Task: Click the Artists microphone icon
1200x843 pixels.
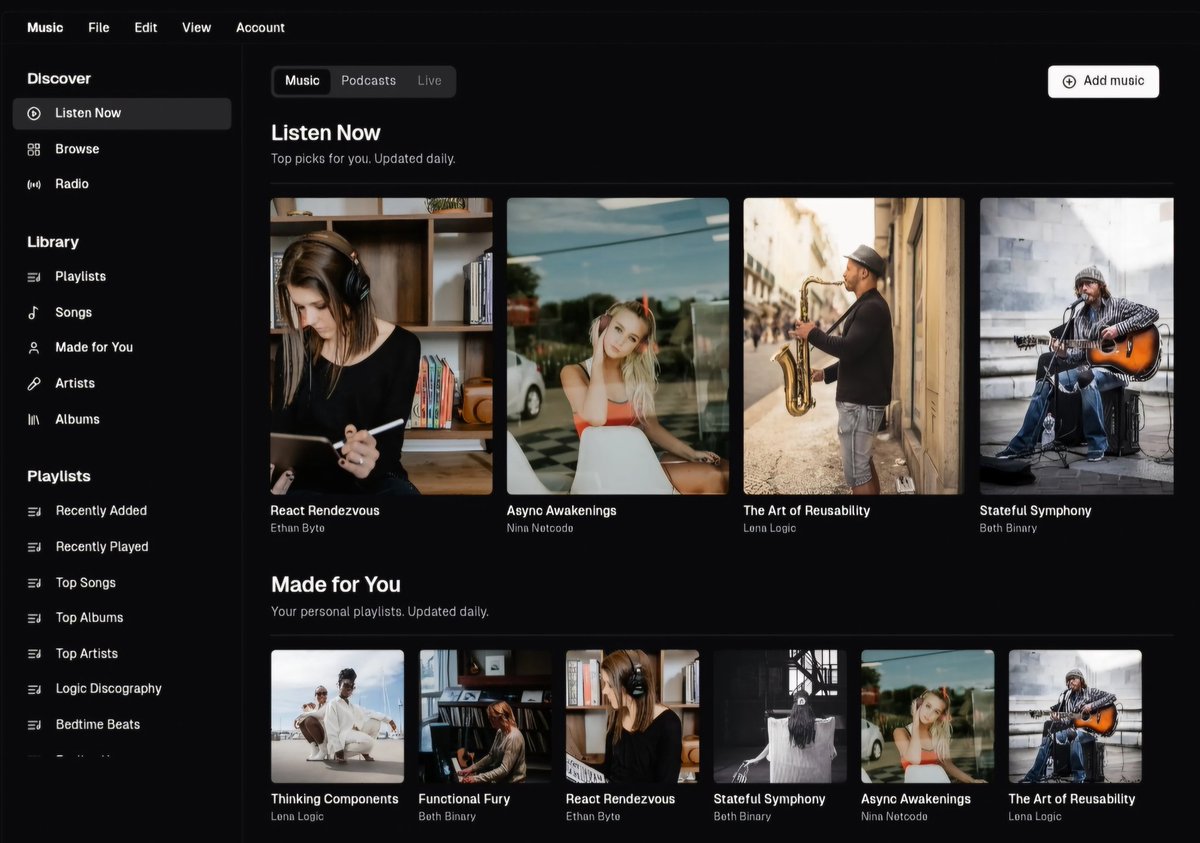Action: click(x=34, y=384)
